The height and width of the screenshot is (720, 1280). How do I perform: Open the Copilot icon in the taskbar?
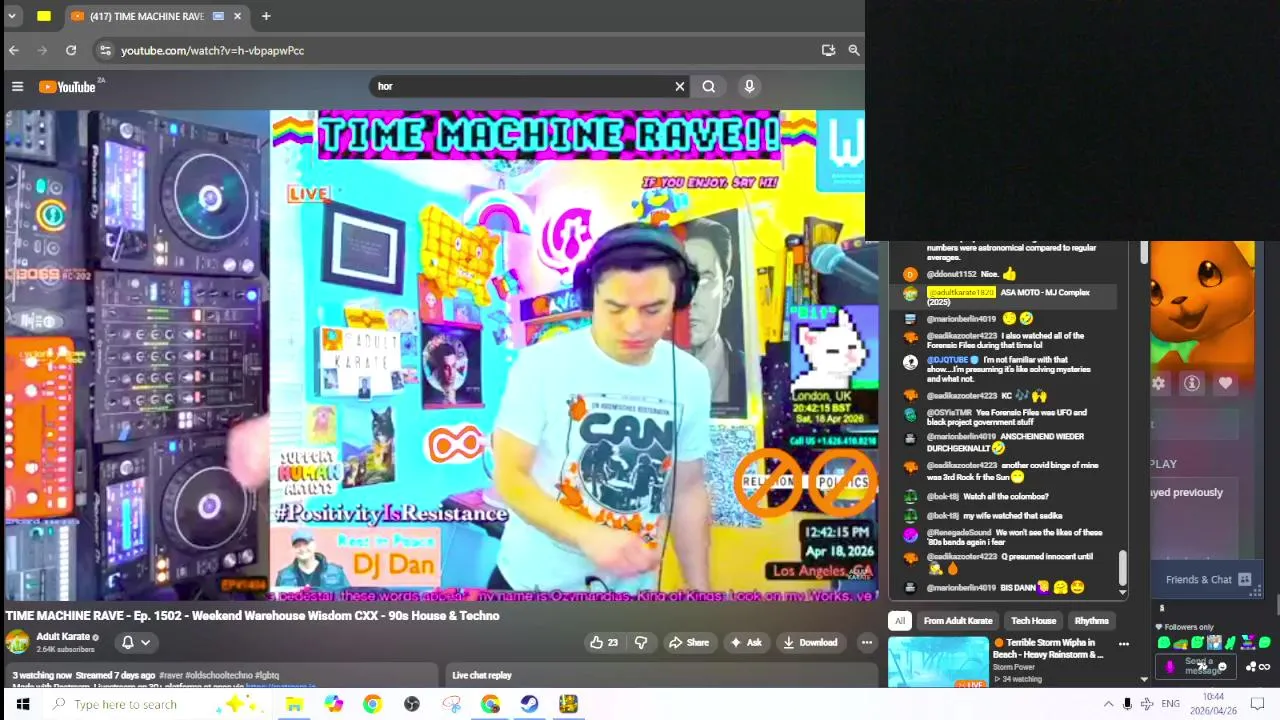333,704
